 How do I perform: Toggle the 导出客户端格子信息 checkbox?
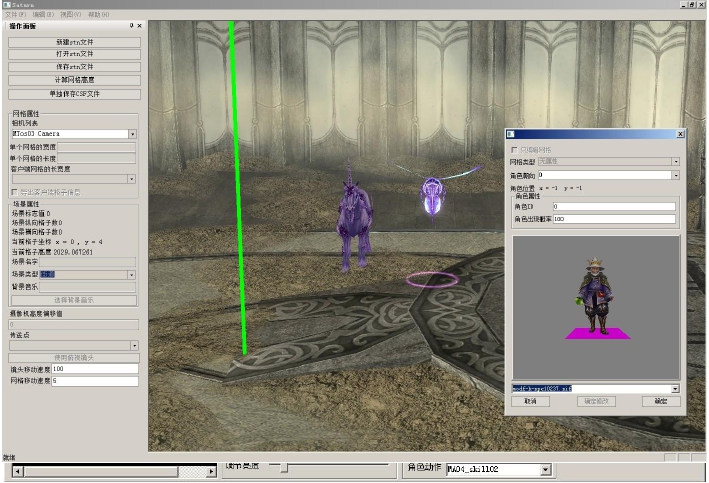click(x=14, y=192)
